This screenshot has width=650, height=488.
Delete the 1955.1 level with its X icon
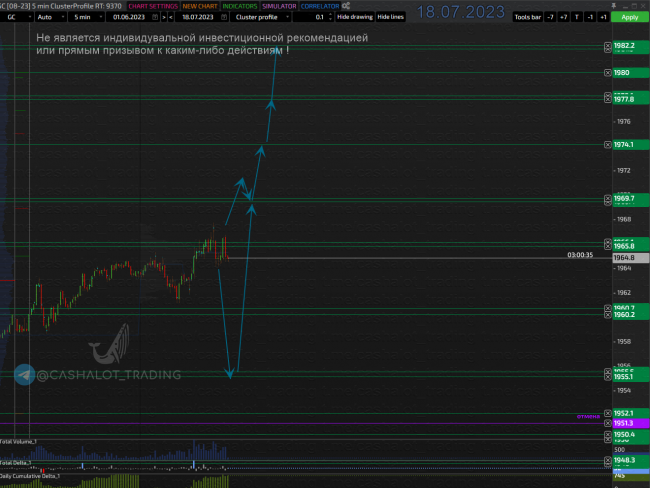tap(607, 377)
